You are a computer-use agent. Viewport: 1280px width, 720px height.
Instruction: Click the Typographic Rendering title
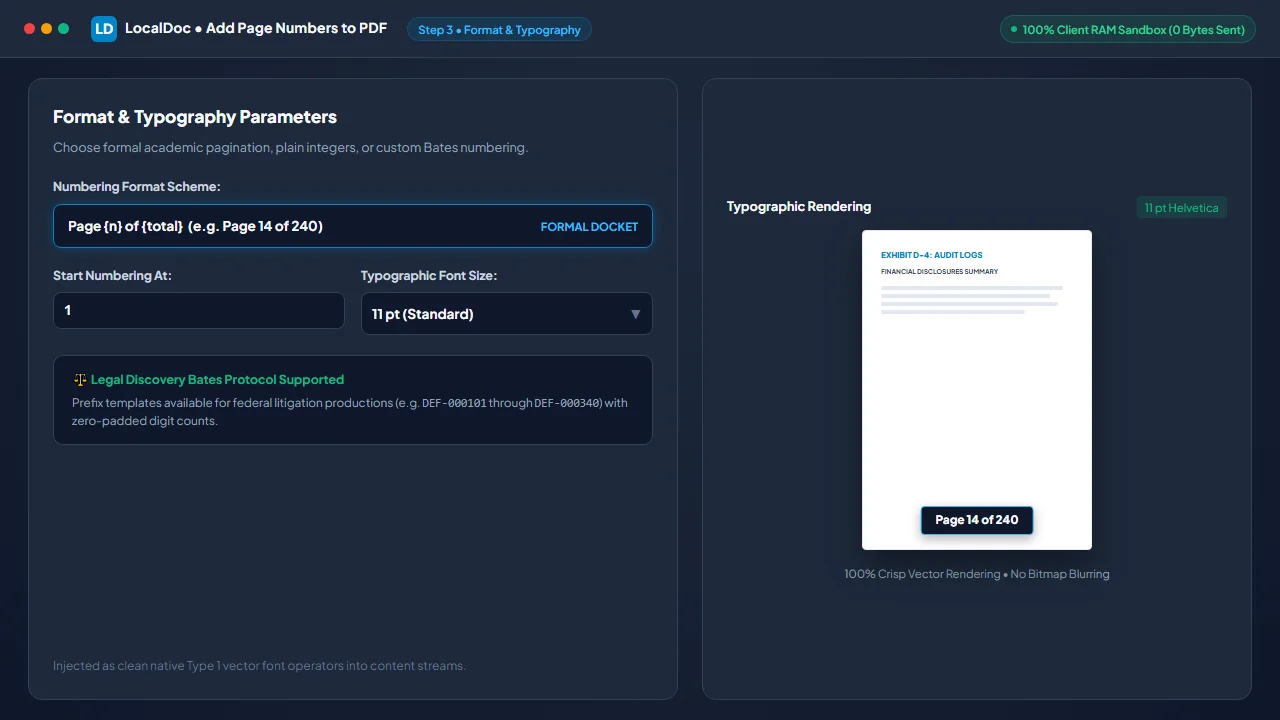click(799, 207)
